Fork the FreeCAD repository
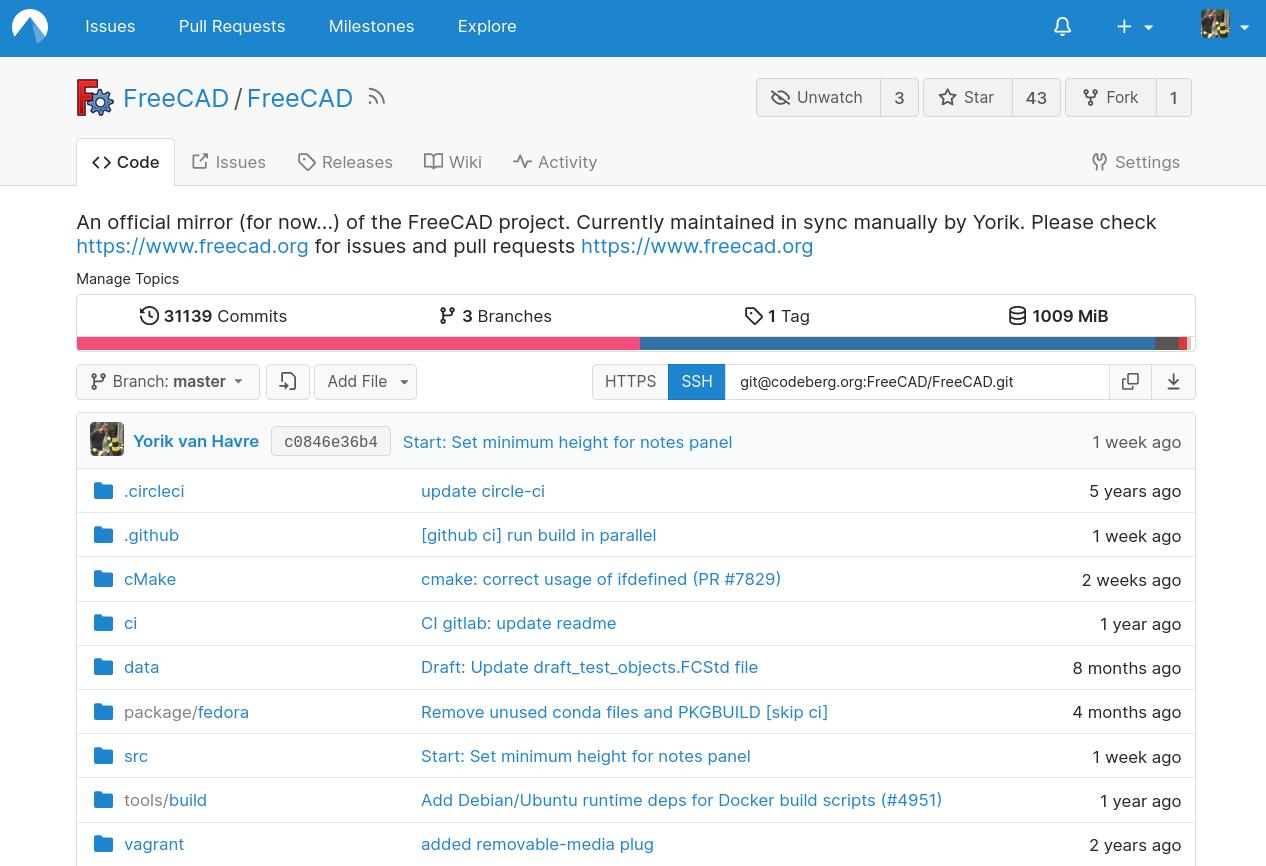1266x866 pixels. (x=1111, y=98)
